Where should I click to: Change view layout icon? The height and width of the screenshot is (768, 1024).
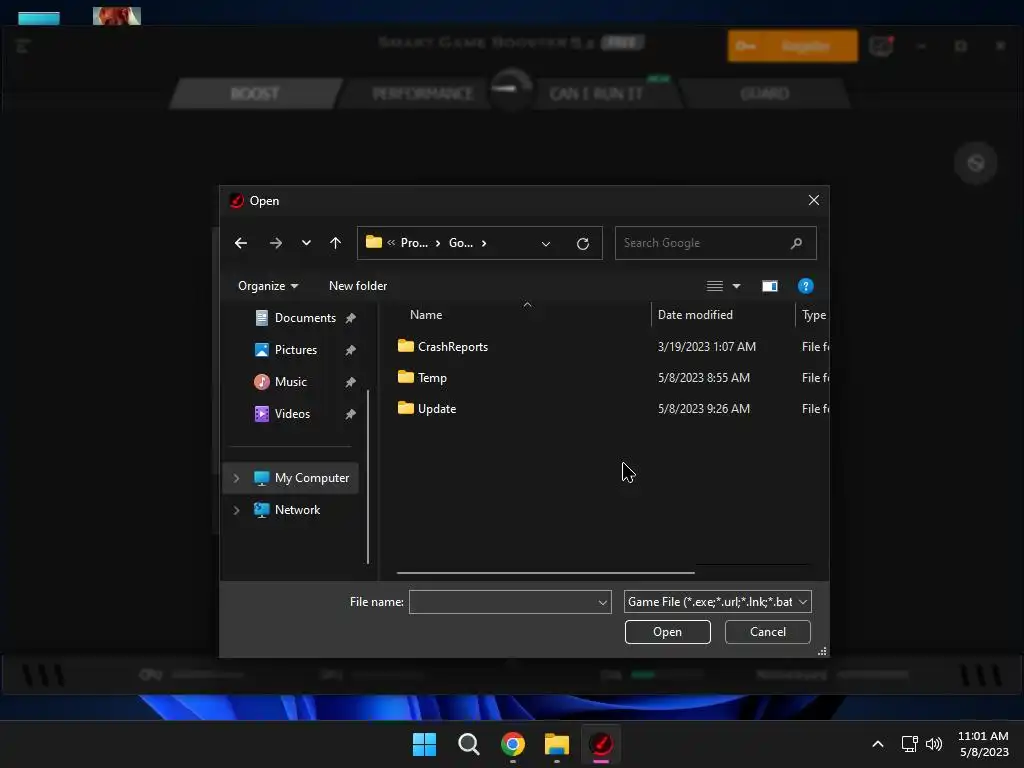[x=715, y=286]
